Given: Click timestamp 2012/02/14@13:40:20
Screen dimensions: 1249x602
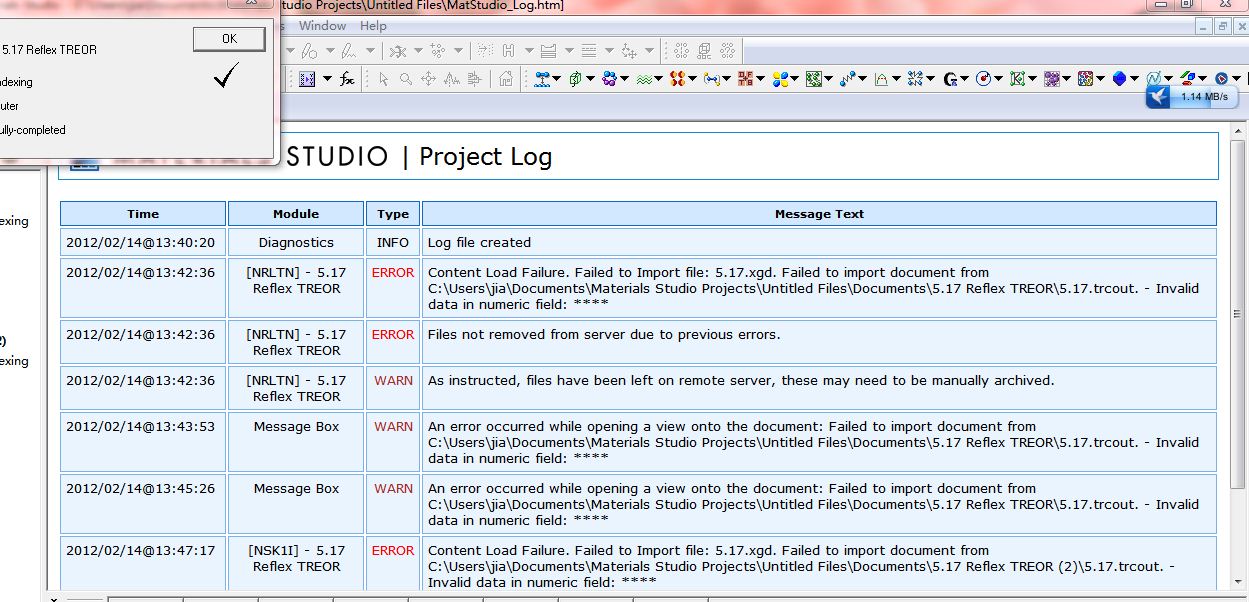Looking at the screenshot, I should 140,242.
